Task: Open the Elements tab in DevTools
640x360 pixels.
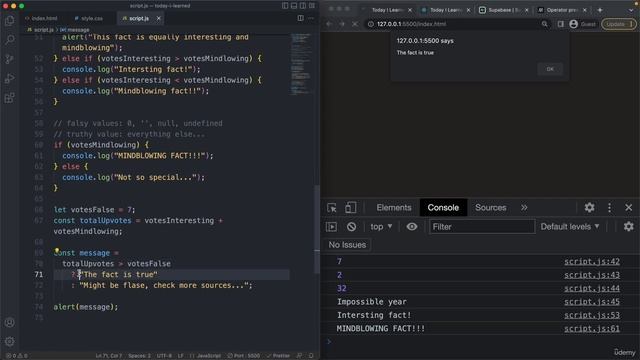Action: (x=394, y=208)
